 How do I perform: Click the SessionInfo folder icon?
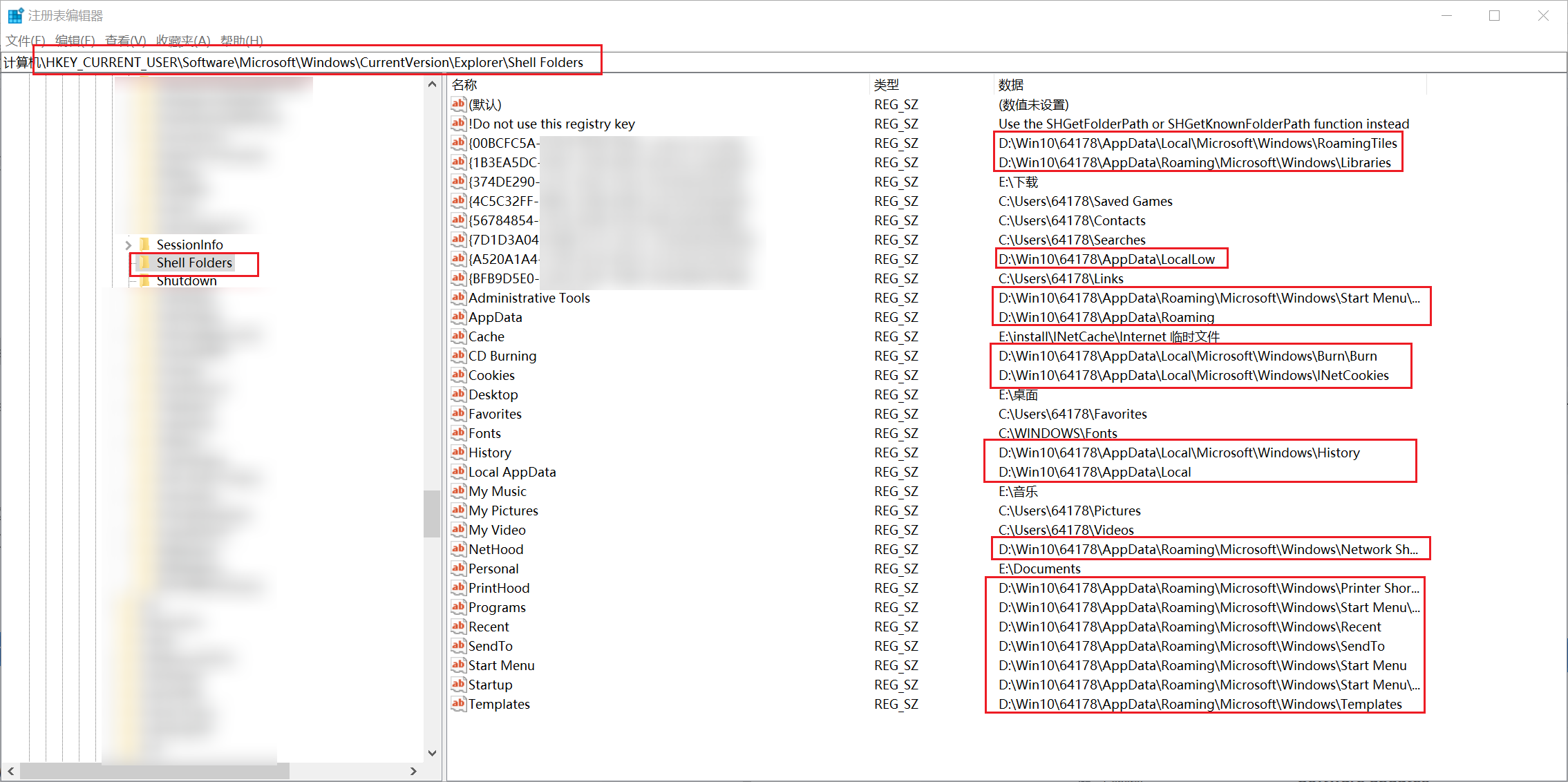point(145,245)
